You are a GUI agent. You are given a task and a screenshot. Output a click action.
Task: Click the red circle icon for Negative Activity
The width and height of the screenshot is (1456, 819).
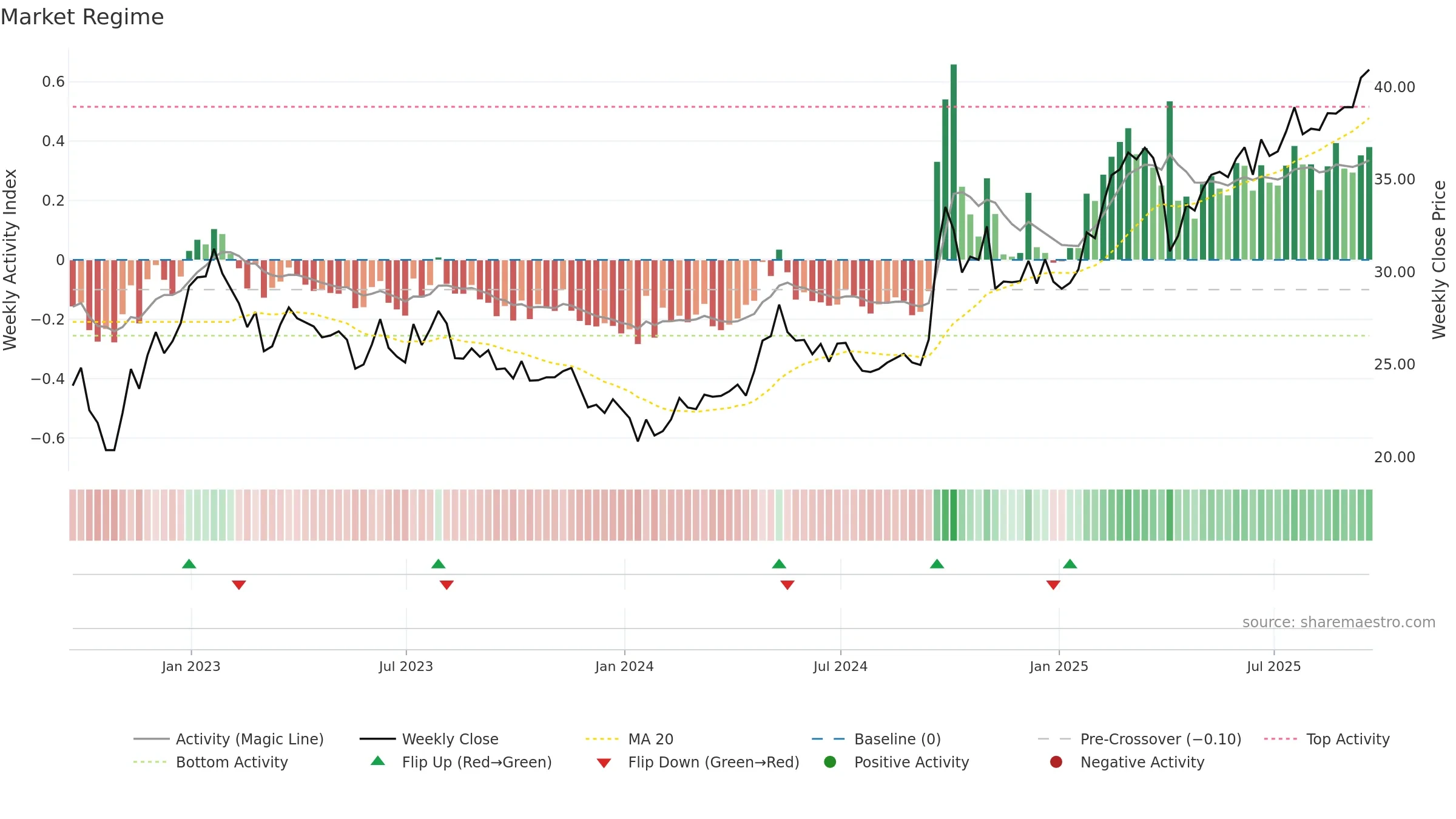coord(1056,761)
